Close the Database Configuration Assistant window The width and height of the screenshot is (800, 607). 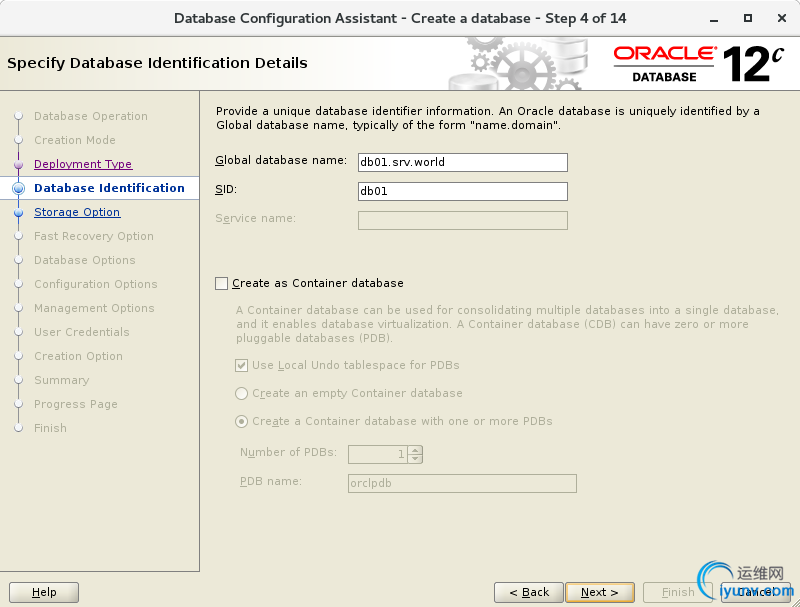tap(782, 18)
